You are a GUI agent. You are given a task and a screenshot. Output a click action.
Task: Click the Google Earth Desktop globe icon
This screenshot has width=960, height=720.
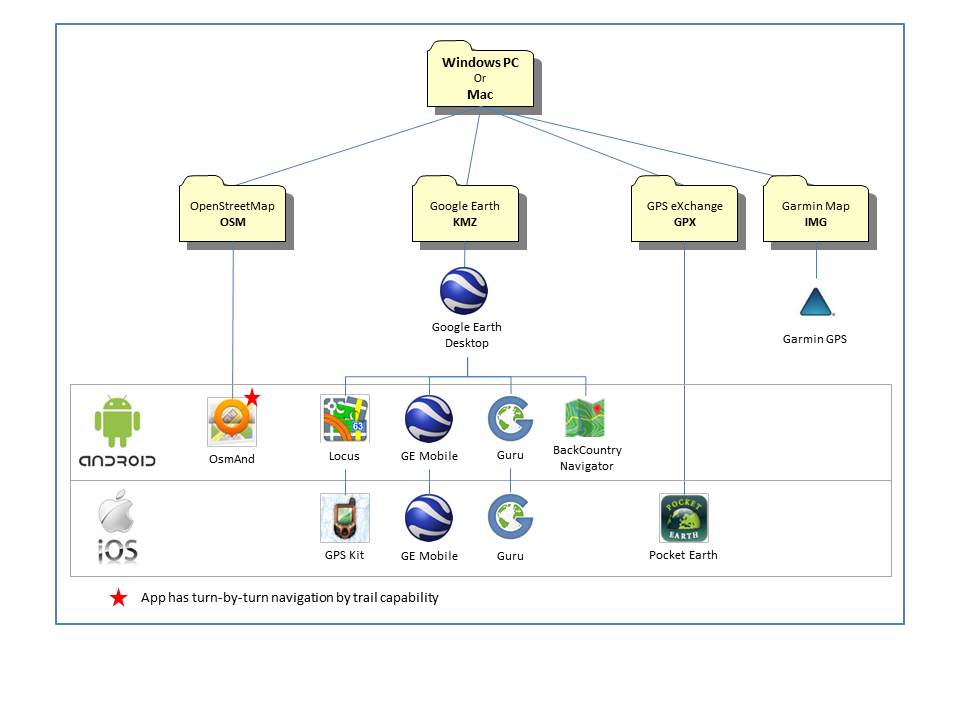(x=464, y=291)
